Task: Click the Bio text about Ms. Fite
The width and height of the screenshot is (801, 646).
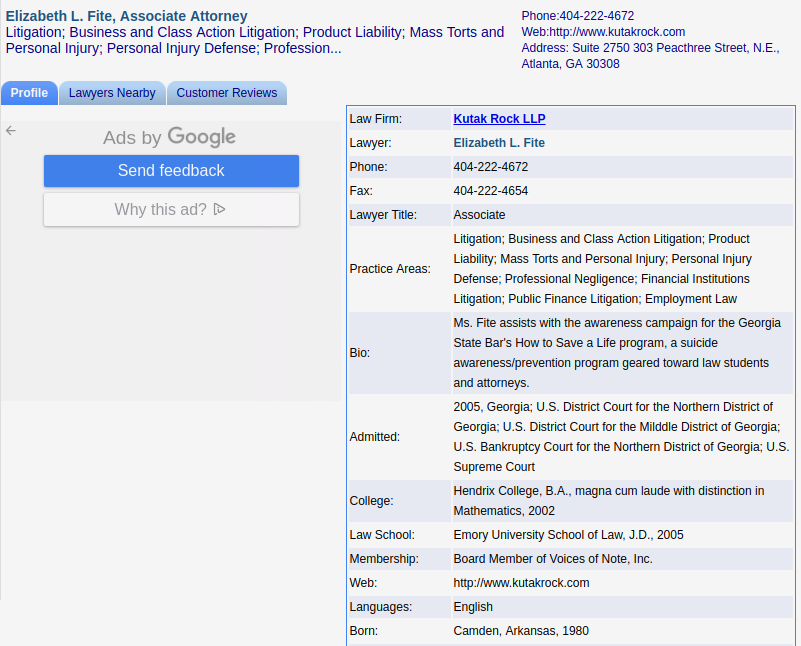Action: tap(622, 353)
